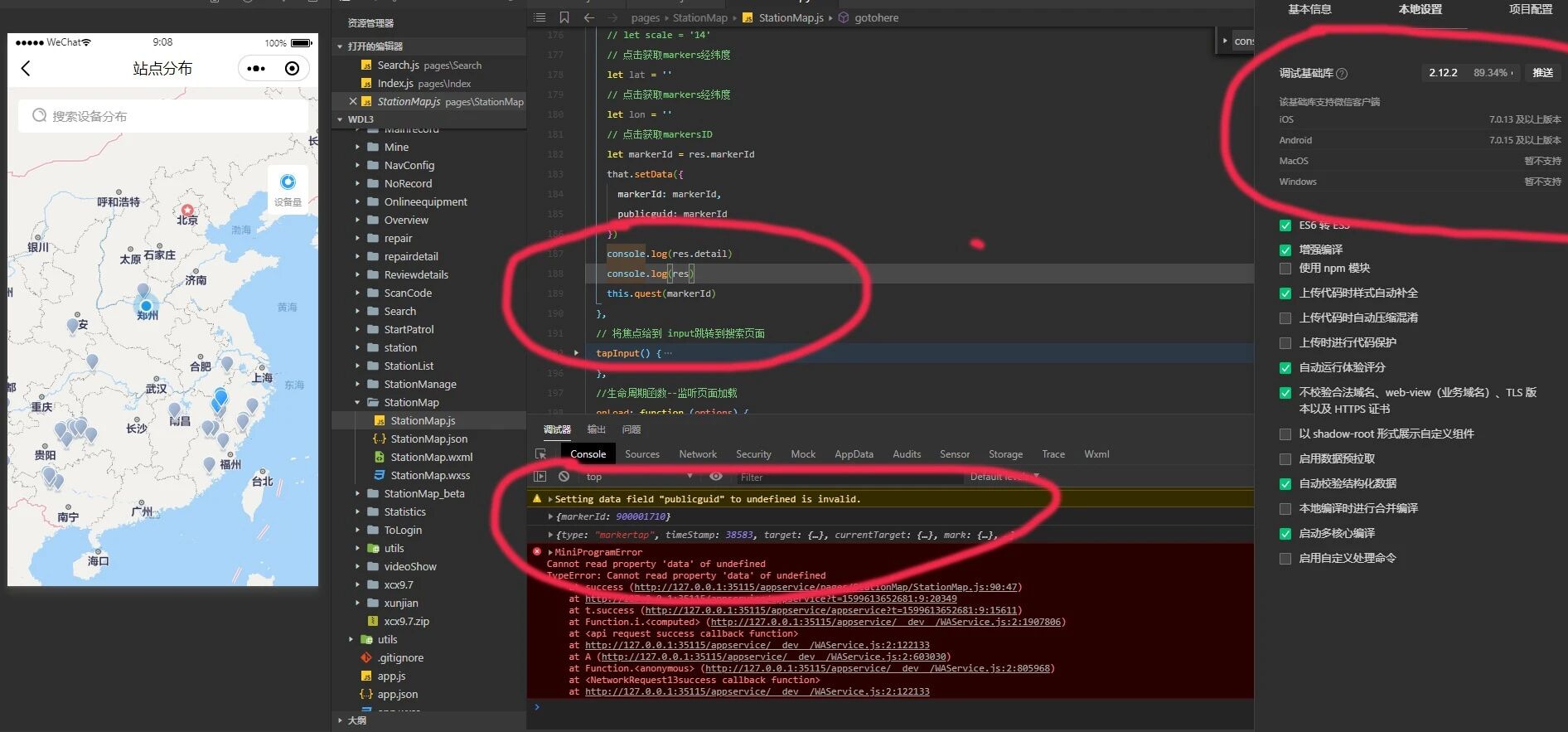Click the warning triangle icon
This screenshot has width=1568, height=732.
pyautogui.click(x=537, y=498)
